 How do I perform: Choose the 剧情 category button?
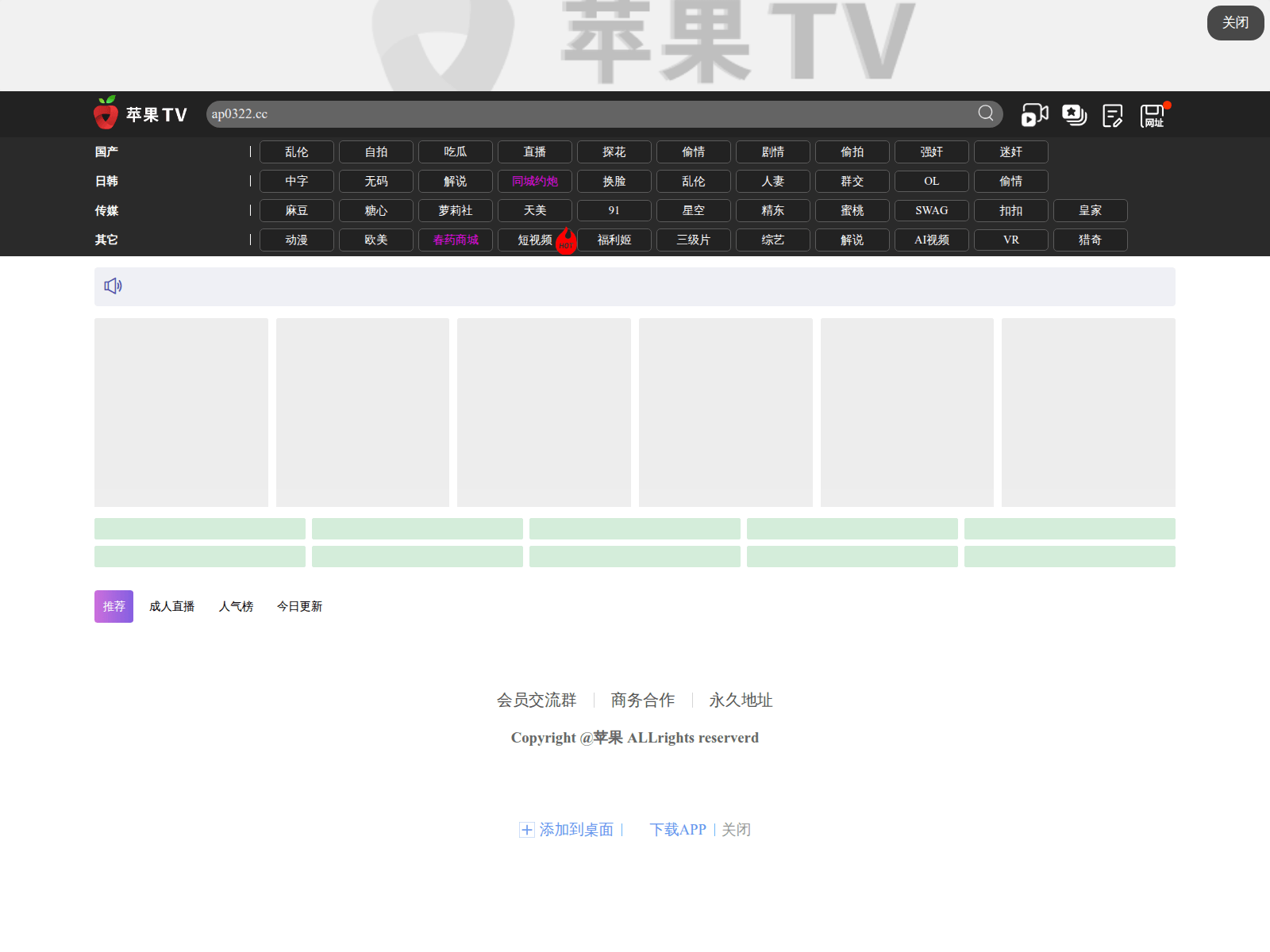coord(773,152)
